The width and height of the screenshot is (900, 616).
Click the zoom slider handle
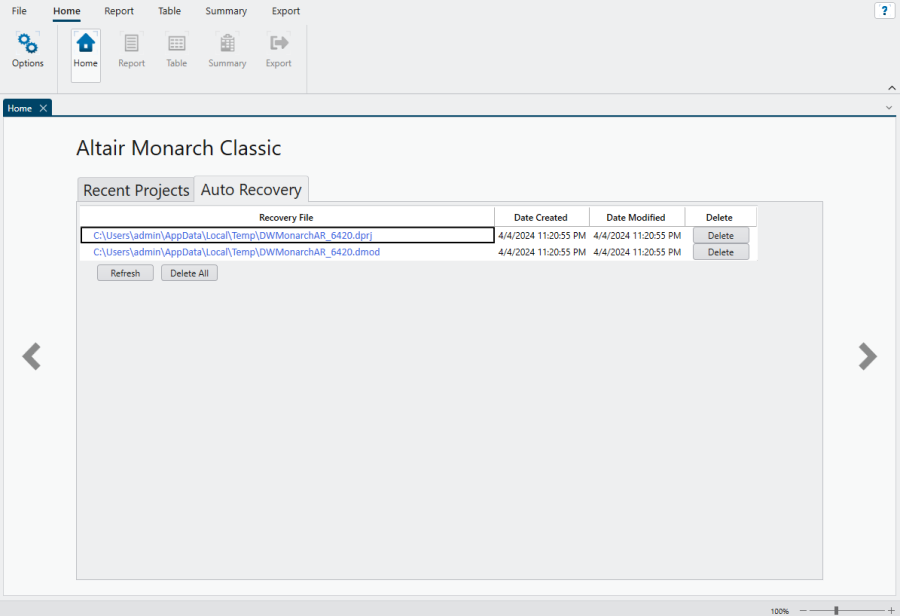pos(836,610)
